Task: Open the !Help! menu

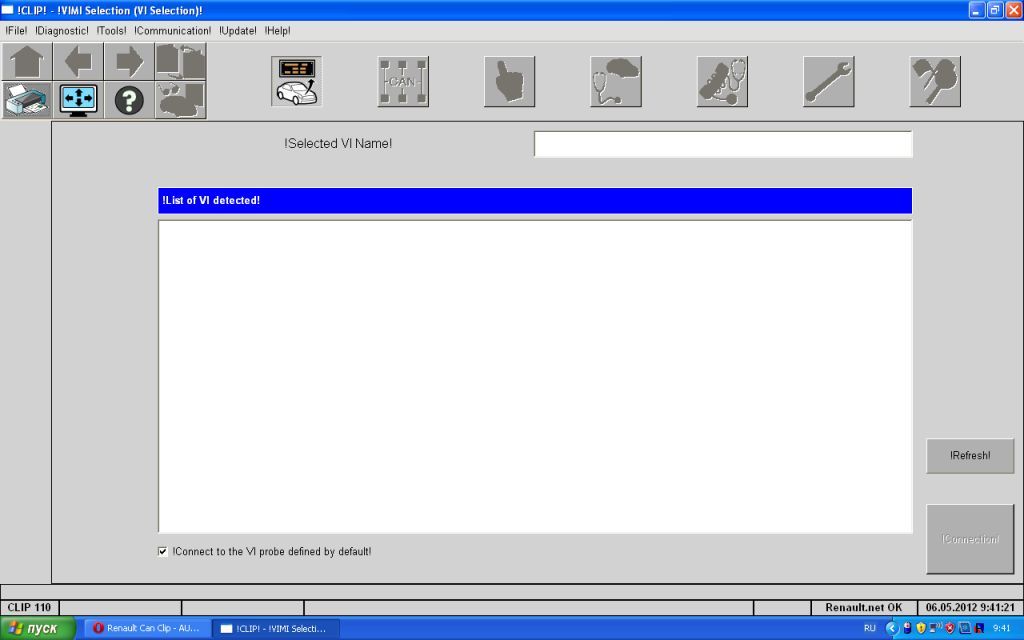Action: tap(278, 31)
